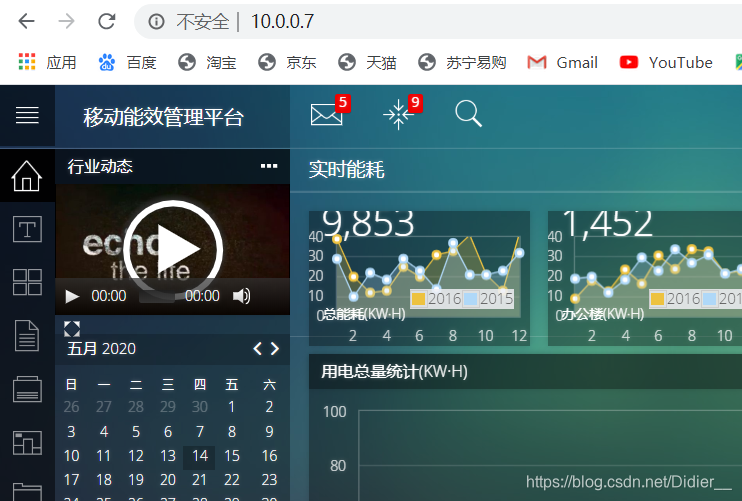This screenshot has width=742, height=501.
Task: Play the video with large play button
Action: (173, 249)
